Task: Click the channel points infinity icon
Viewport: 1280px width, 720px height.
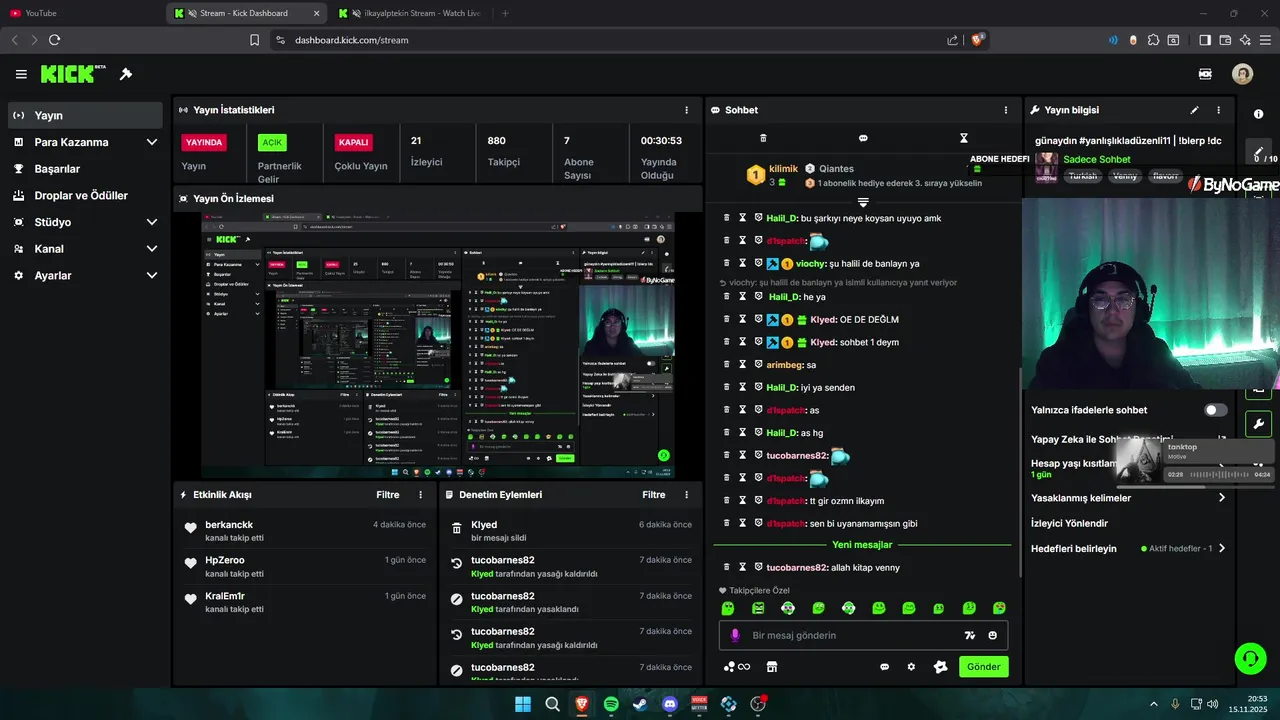Action: pos(738,667)
